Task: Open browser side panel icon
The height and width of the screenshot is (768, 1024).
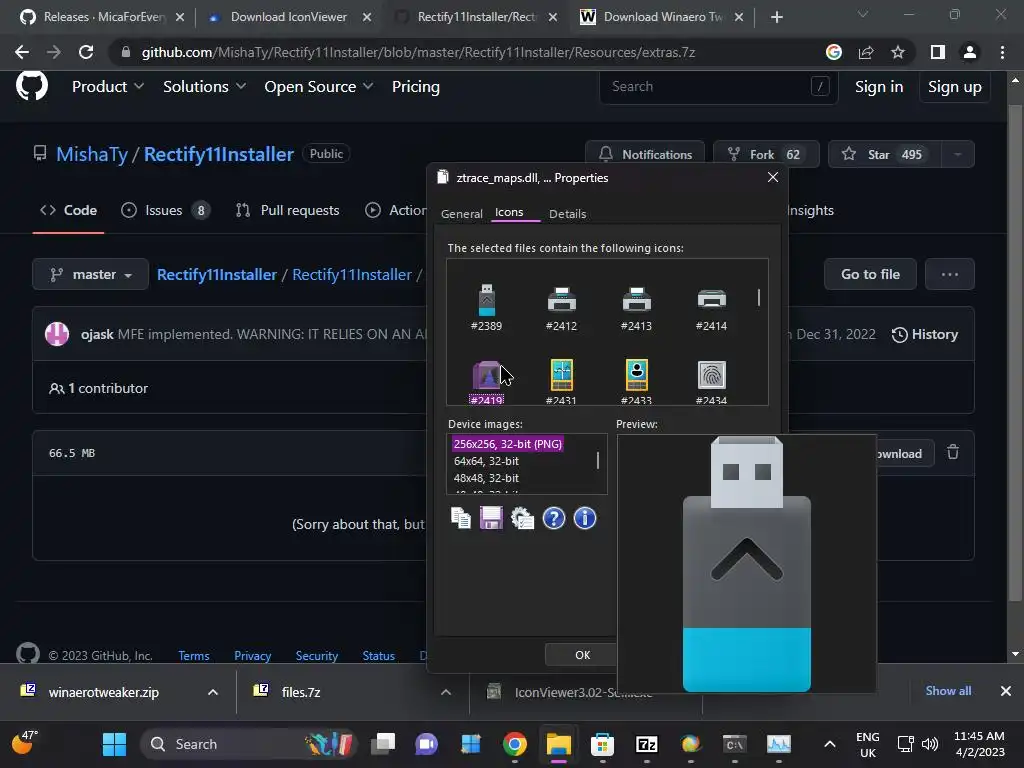Action: click(x=938, y=52)
